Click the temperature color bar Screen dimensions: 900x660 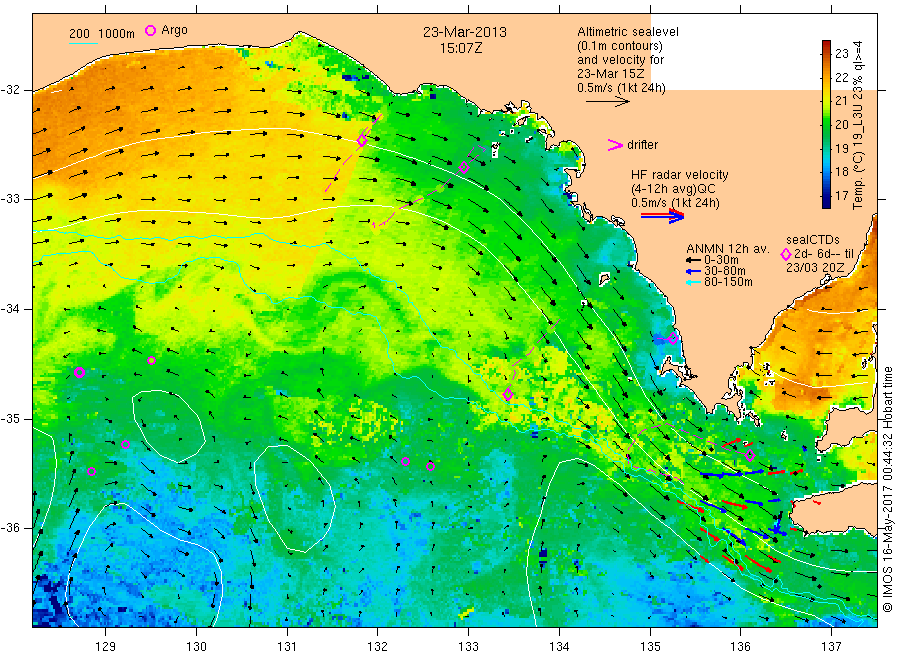[x=827, y=124]
